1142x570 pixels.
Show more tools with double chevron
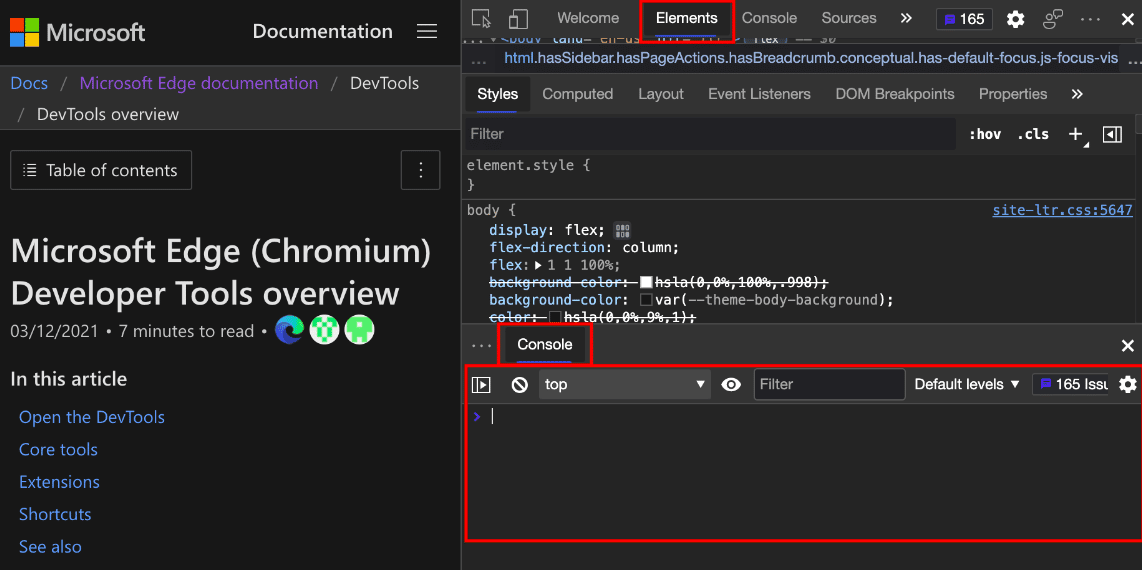(x=906, y=18)
